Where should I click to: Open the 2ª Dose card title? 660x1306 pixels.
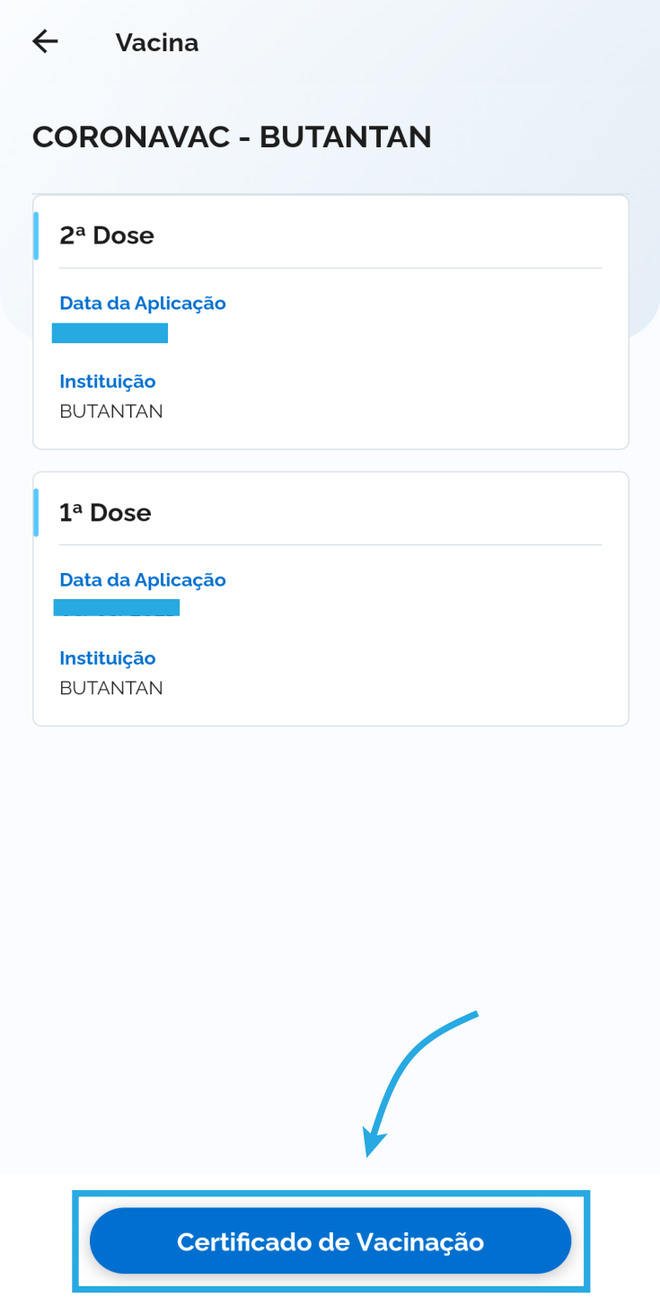coord(107,235)
